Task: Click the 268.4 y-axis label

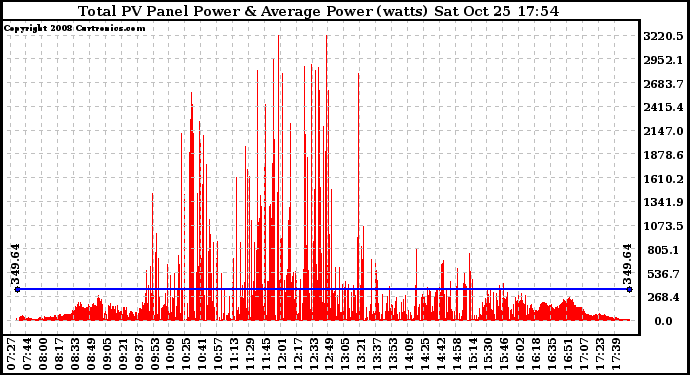Action: pyautogui.click(x=663, y=297)
